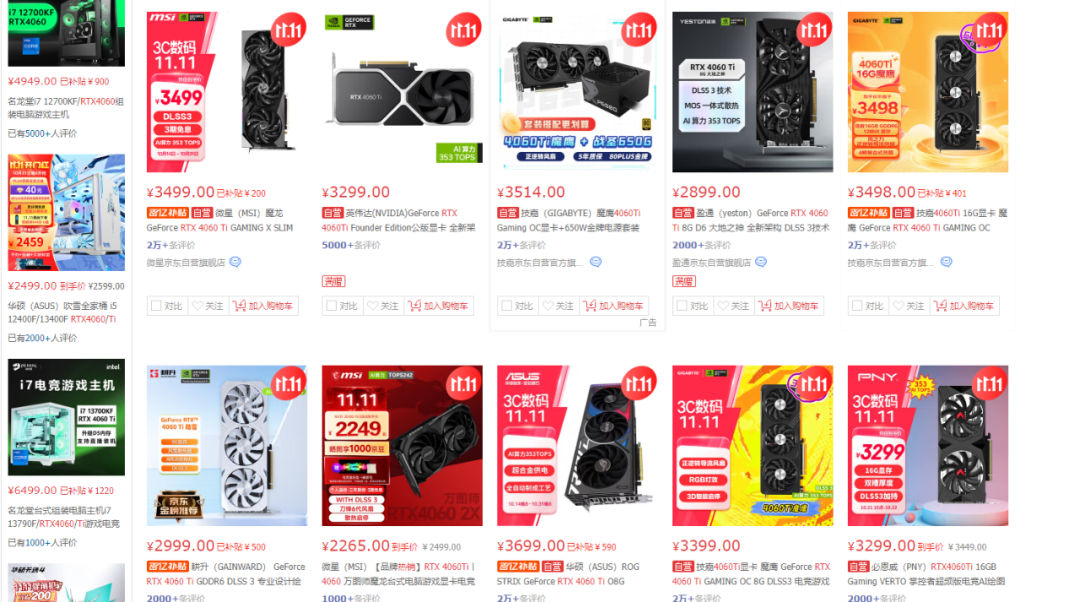Click cart icon 加入购物车 for Yeston ¥2899 card
The image size is (1080, 602).
[765, 306]
